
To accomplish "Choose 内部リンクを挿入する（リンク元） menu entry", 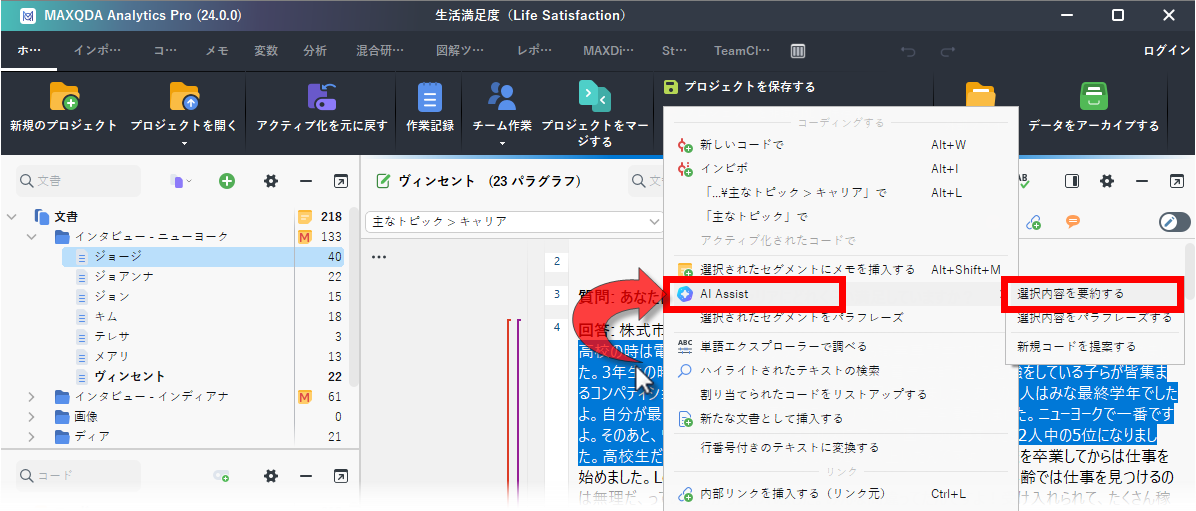I will pyautogui.click(x=841, y=494).
